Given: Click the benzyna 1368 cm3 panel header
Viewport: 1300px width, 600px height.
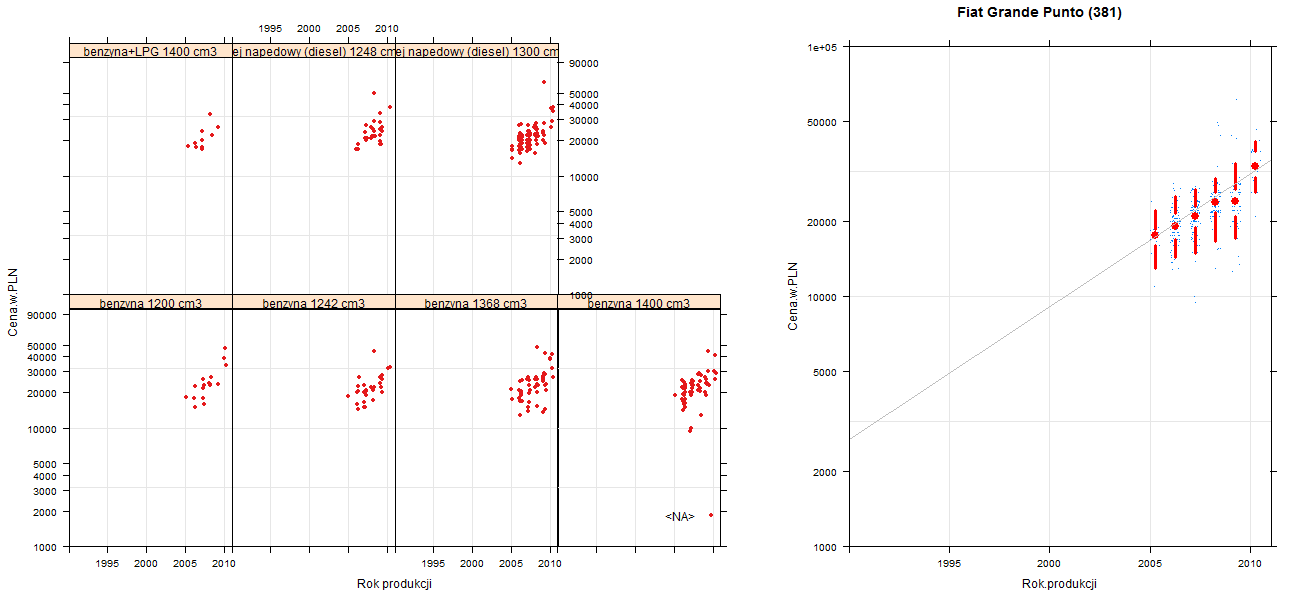Looking at the screenshot, I should pos(476,303).
